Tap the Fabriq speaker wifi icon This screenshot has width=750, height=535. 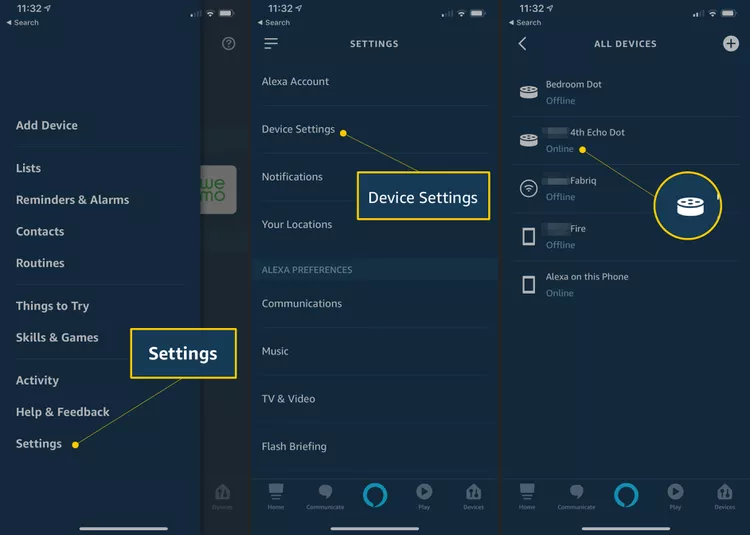click(529, 188)
